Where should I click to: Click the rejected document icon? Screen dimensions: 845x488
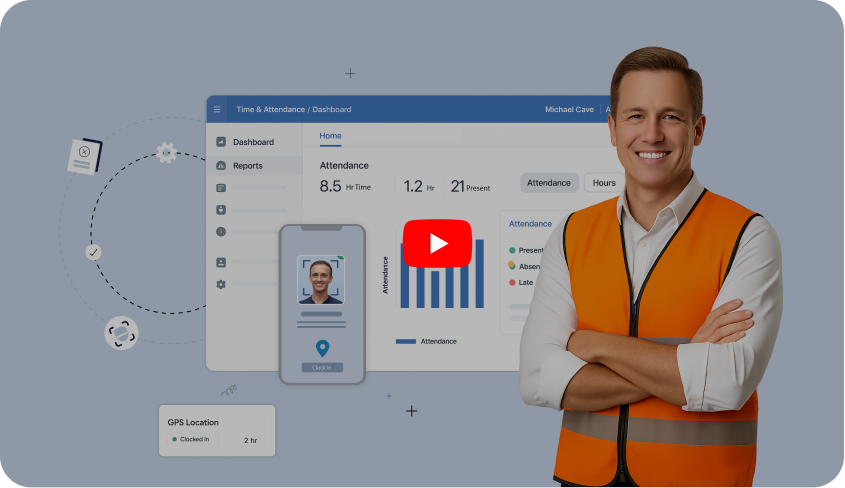(x=85, y=156)
